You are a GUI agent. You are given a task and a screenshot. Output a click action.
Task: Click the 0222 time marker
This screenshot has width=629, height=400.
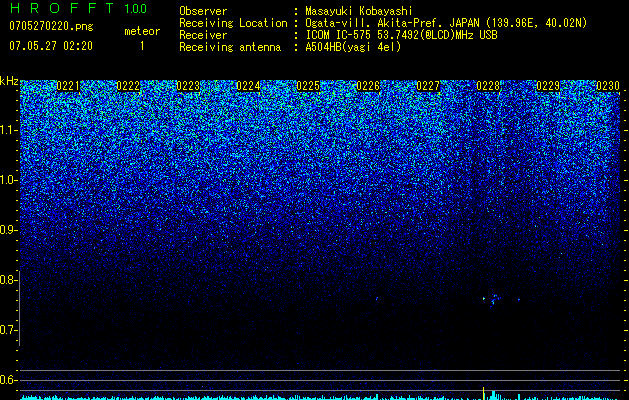pos(128,86)
